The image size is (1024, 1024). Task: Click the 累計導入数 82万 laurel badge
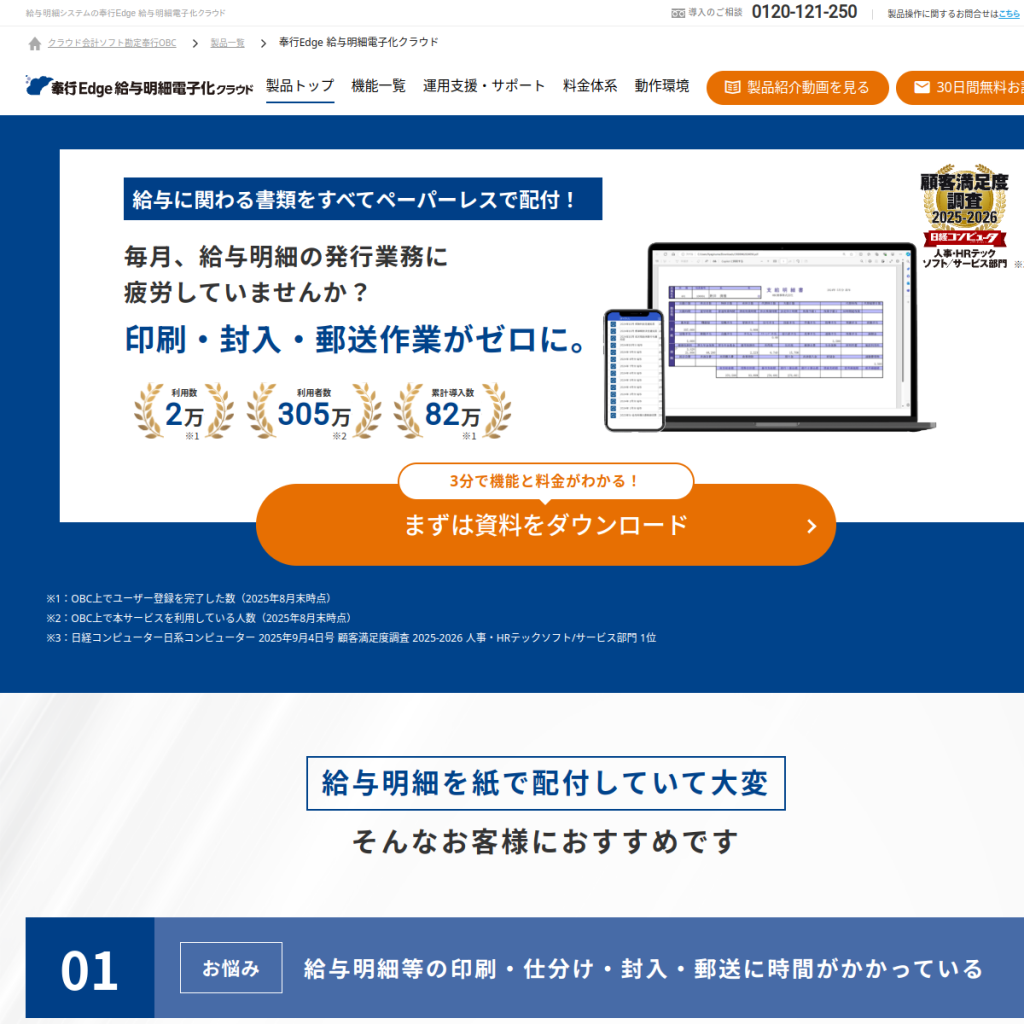(x=453, y=412)
